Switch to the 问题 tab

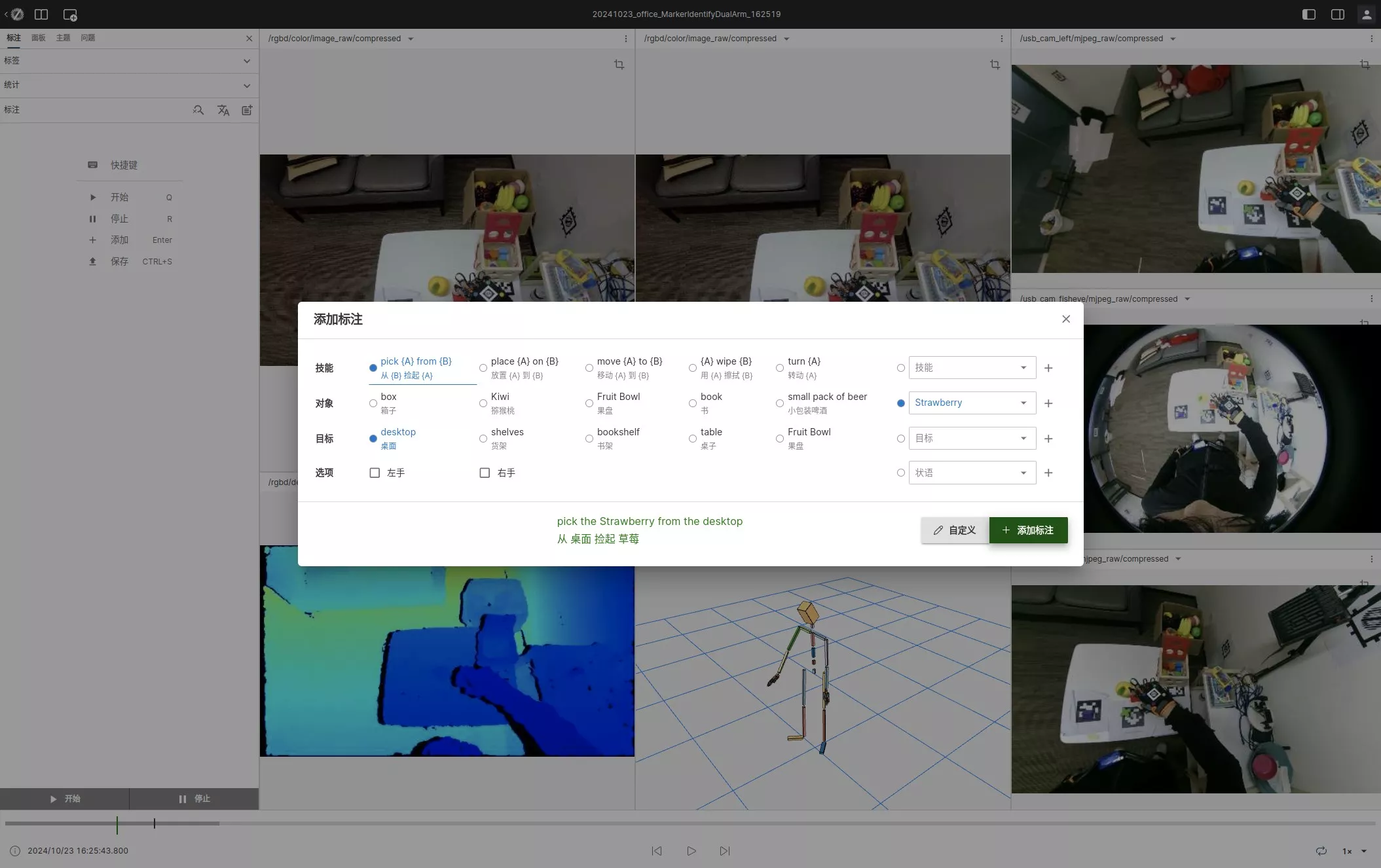88,38
